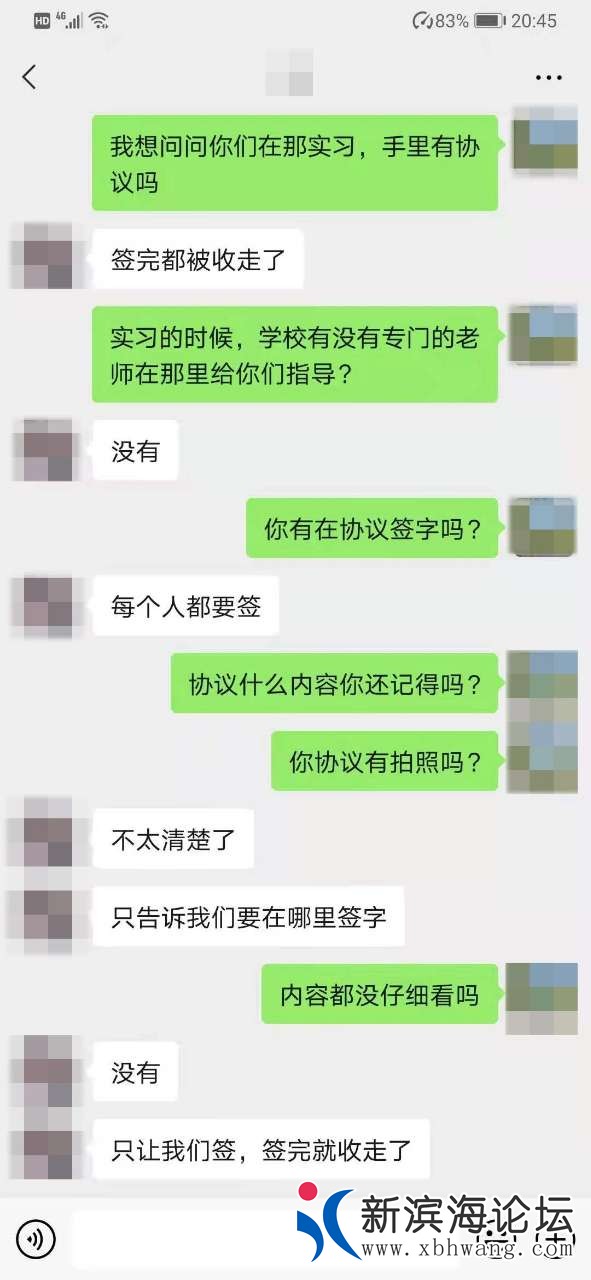Select the message '不太清楚了'
The height and width of the screenshot is (1280, 591).
pyautogui.click(x=173, y=838)
